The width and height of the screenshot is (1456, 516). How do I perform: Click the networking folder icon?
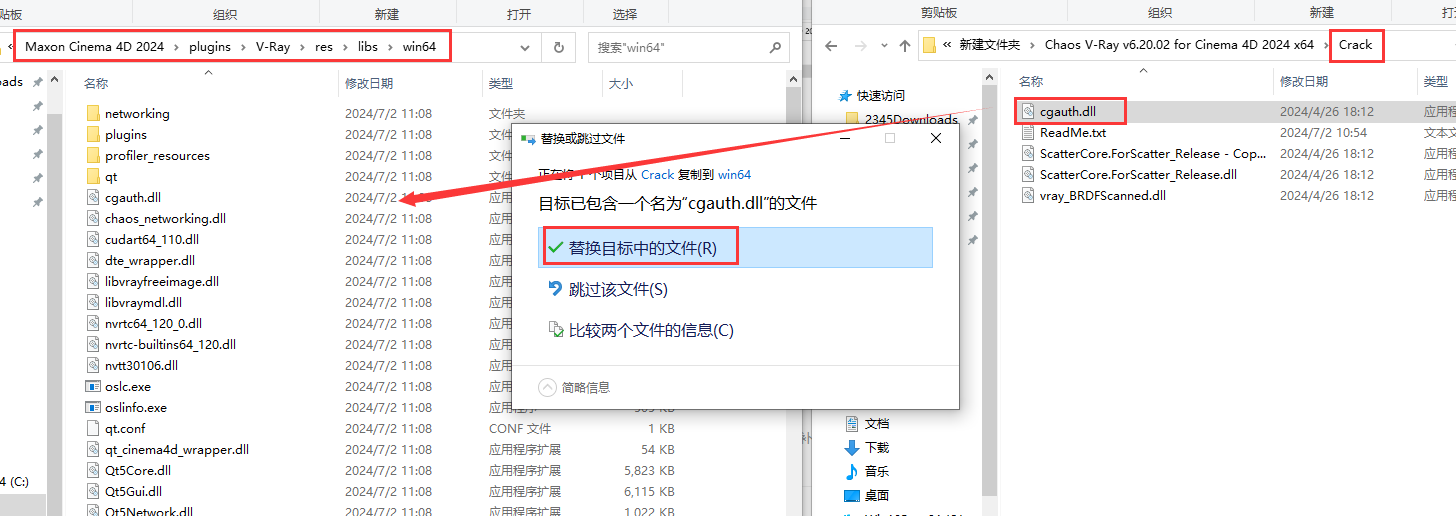coord(93,114)
